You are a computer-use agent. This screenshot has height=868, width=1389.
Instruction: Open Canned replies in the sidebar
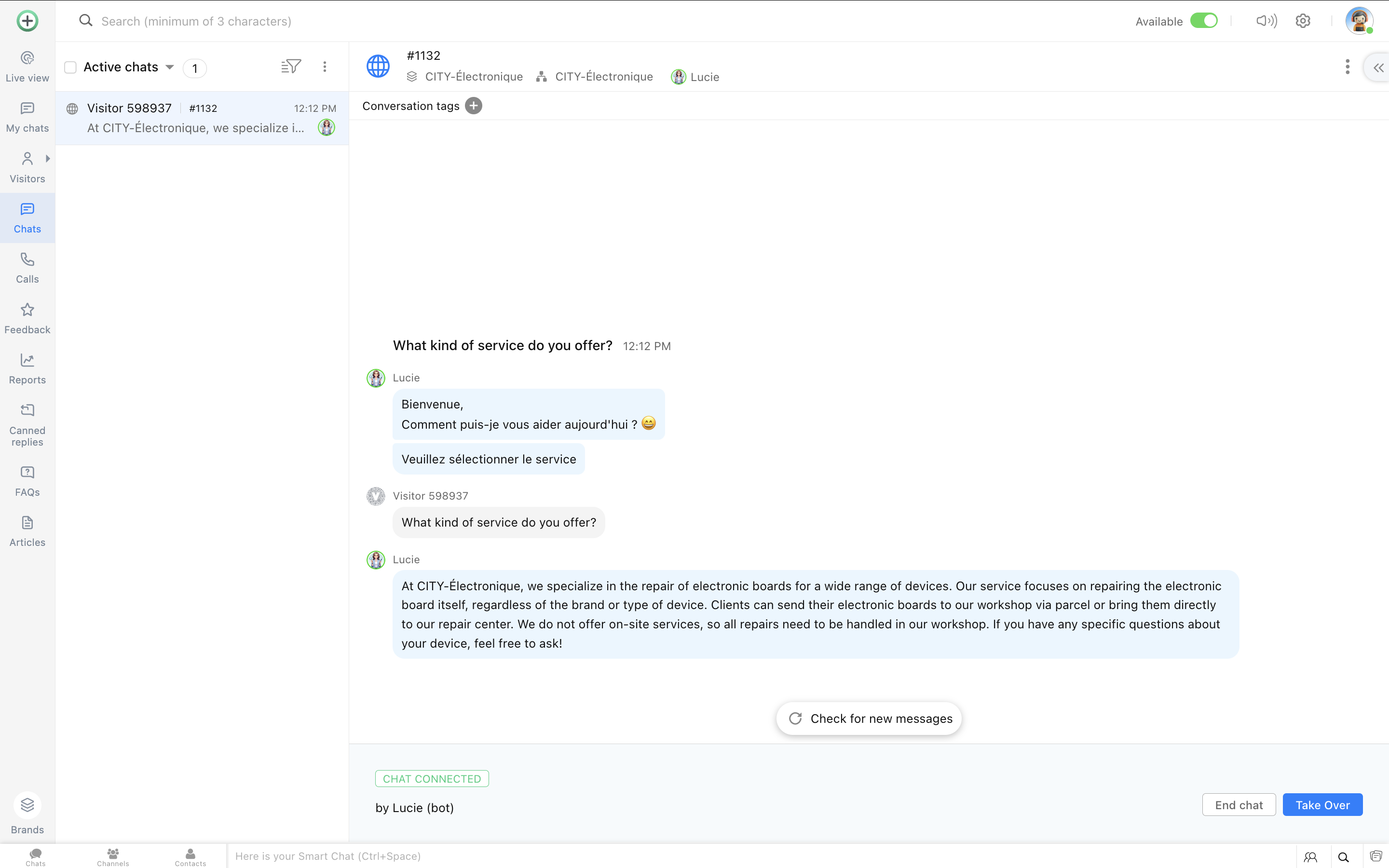point(27,425)
